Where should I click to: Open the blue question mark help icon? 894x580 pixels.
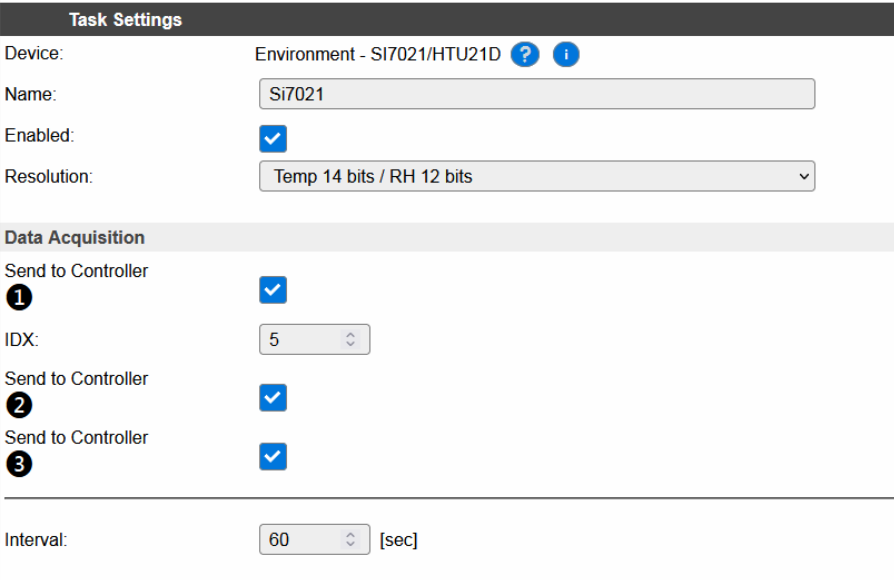click(525, 54)
